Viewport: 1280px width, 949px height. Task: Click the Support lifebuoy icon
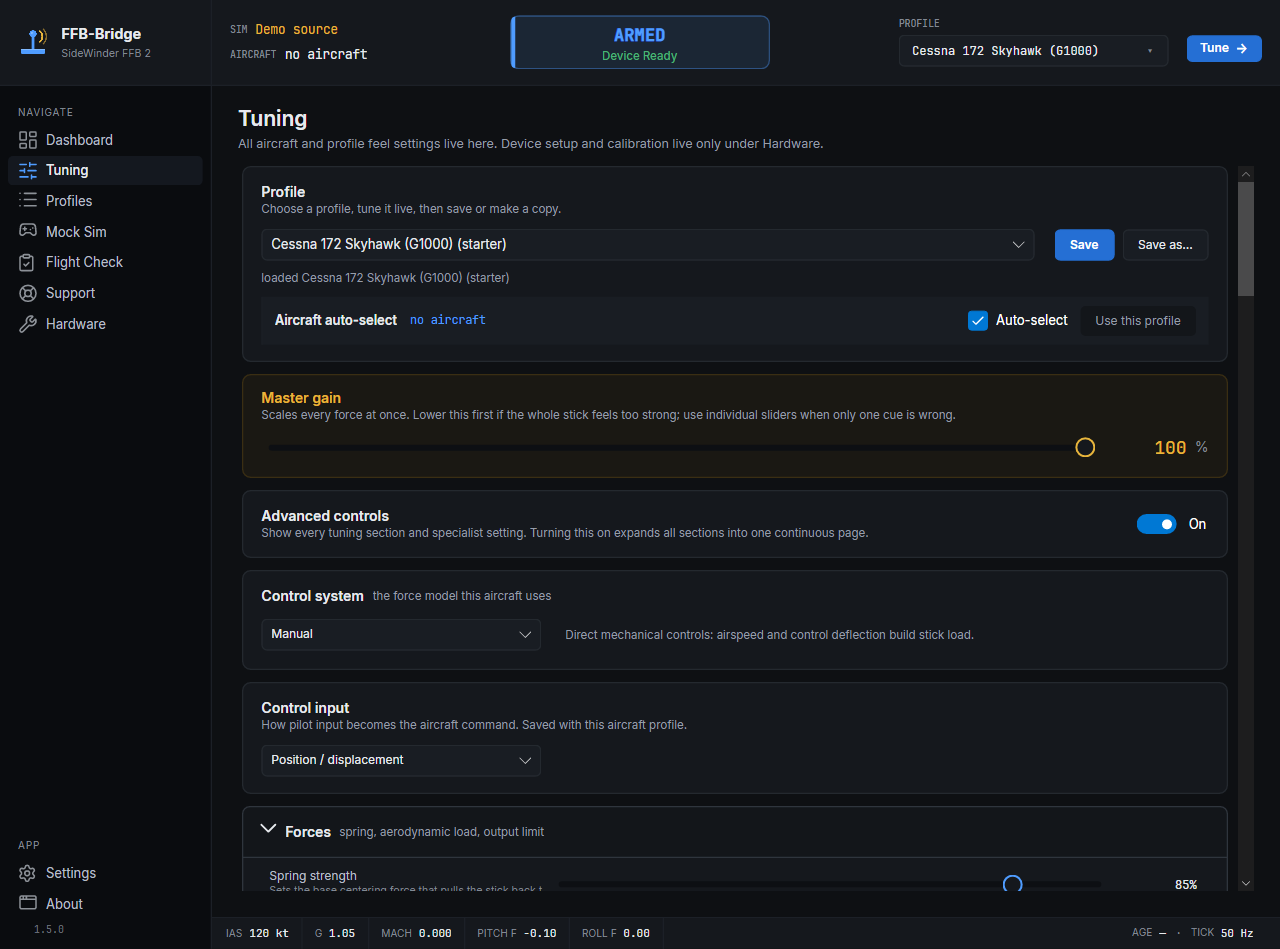[28, 293]
